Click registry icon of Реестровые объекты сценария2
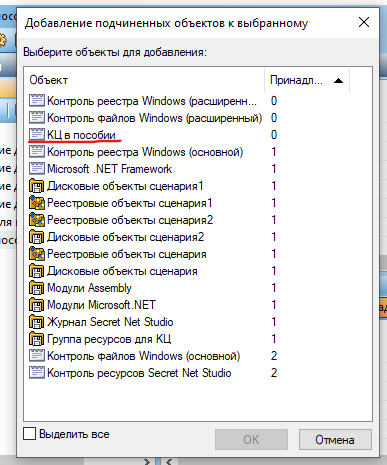This screenshot has width=387, height=465. (37, 220)
